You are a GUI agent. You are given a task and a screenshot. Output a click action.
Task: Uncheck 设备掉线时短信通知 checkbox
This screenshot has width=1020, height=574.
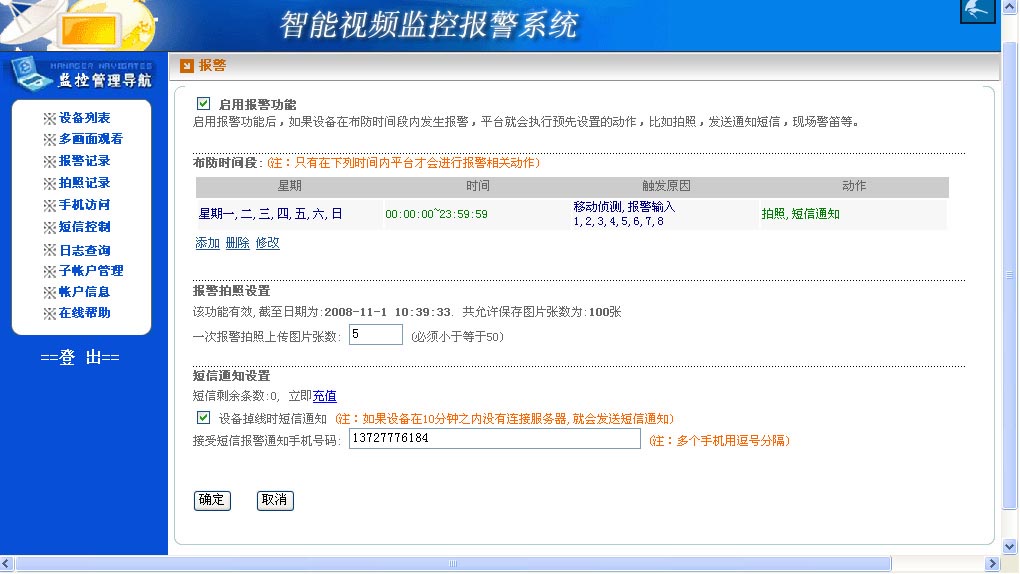tap(204, 418)
